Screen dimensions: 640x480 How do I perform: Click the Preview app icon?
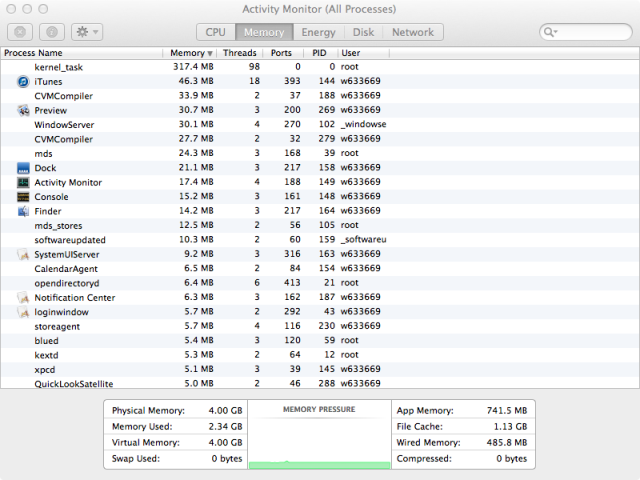pos(23,110)
